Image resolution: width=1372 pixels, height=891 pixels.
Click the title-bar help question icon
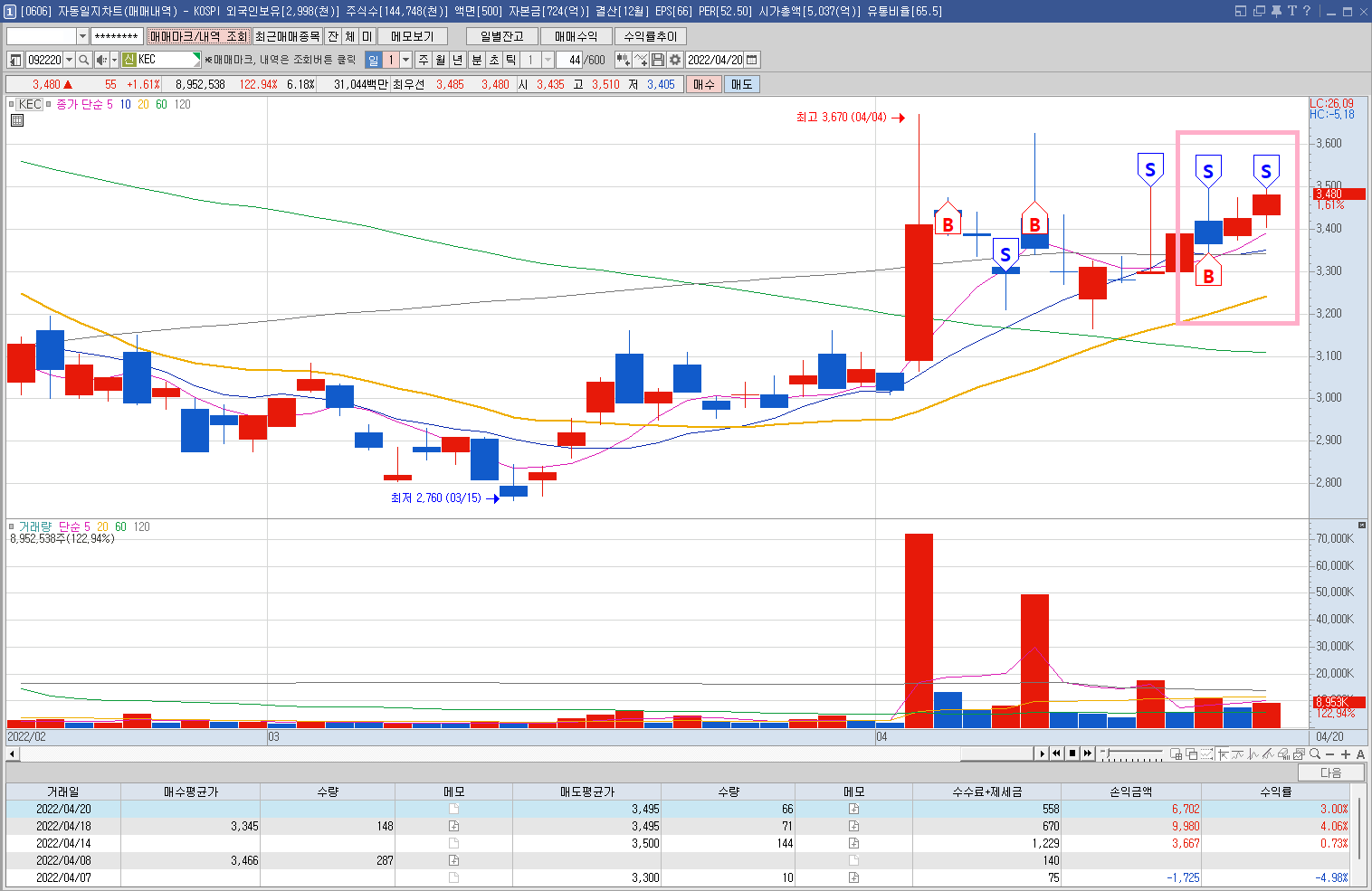coord(1306,11)
